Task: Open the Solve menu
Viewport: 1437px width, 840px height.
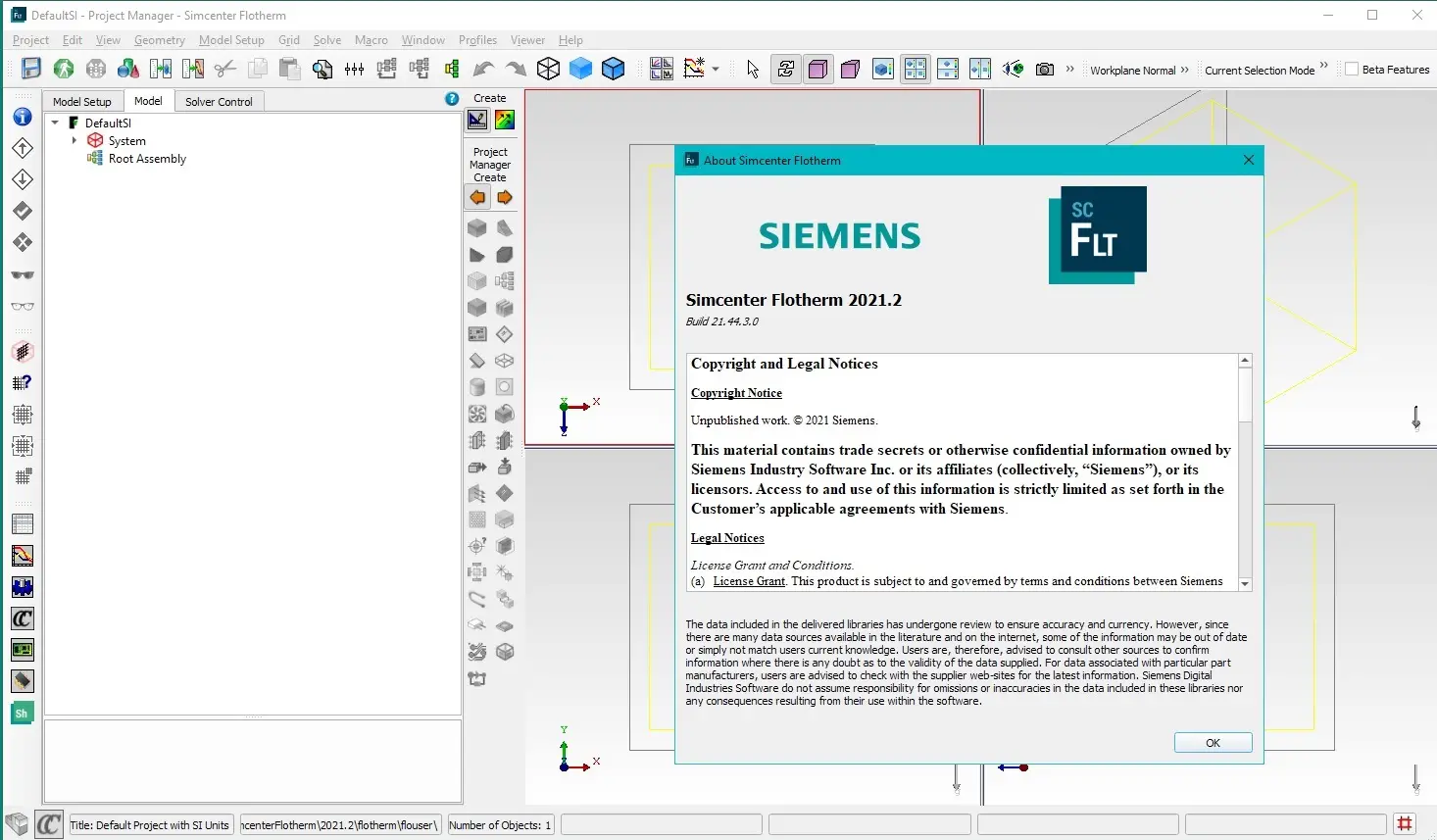Action: pyautogui.click(x=327, y=40)
